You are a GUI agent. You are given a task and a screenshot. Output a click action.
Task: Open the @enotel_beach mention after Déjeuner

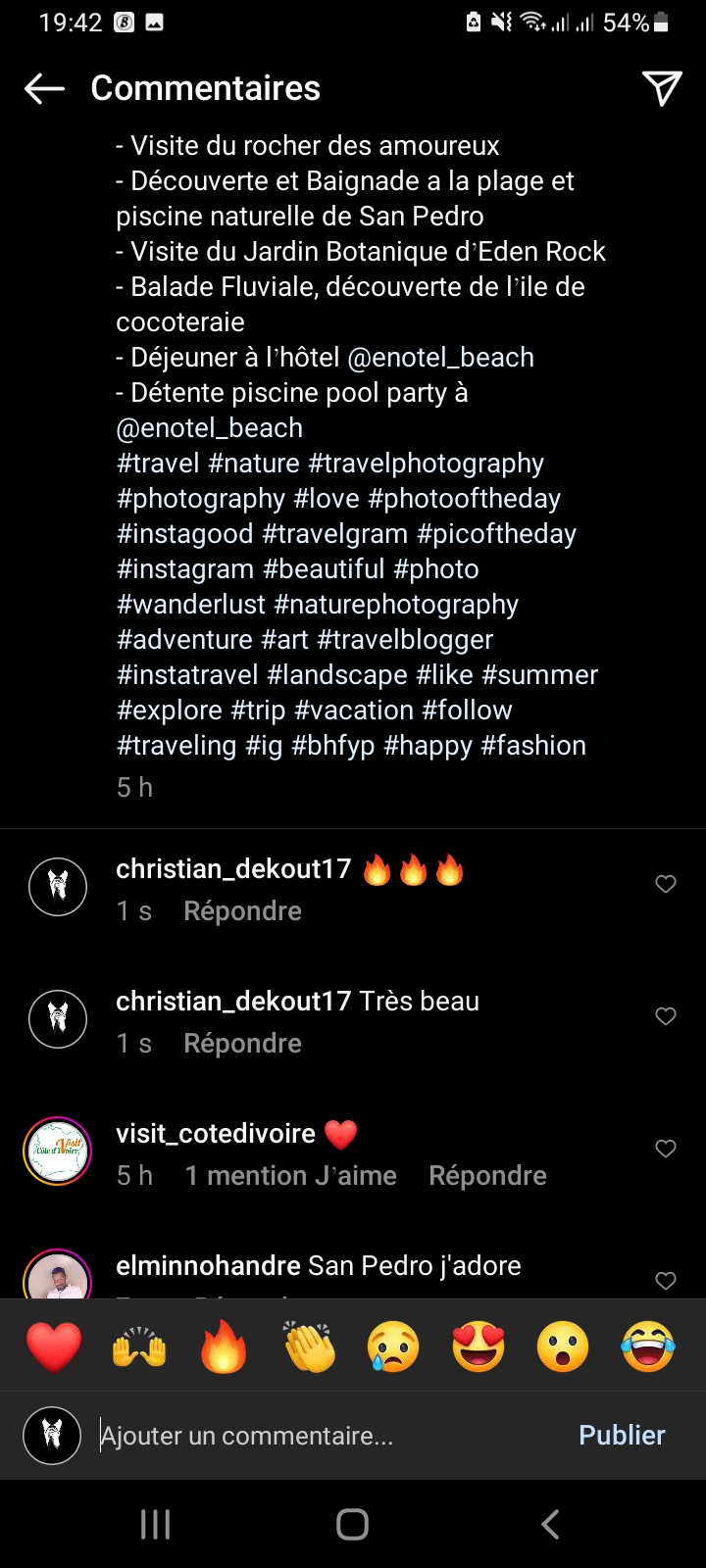440,358
